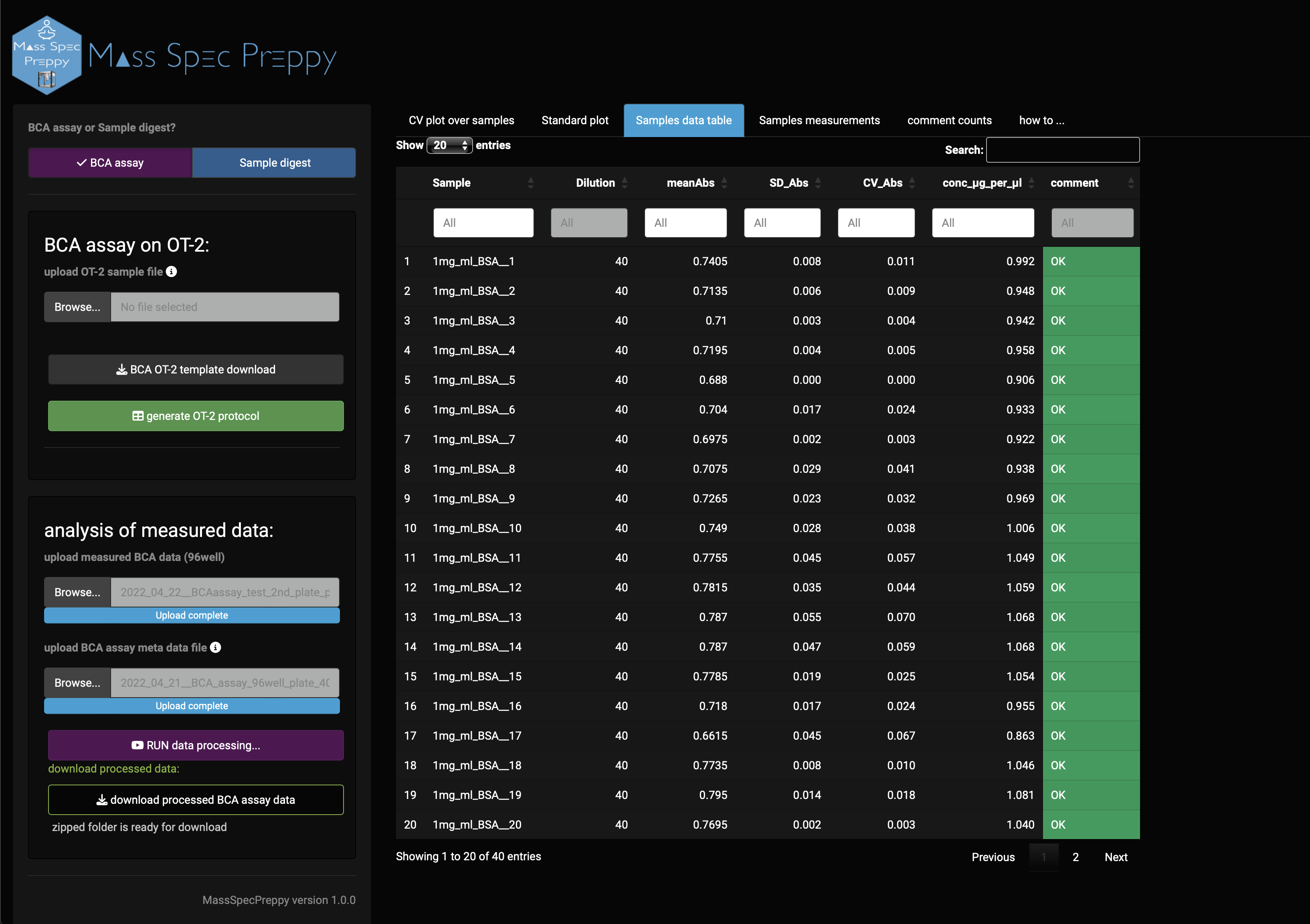This screenshot has height=924, width=1310.
Task: Open the comment column filter box
Action: [1092, 222]
